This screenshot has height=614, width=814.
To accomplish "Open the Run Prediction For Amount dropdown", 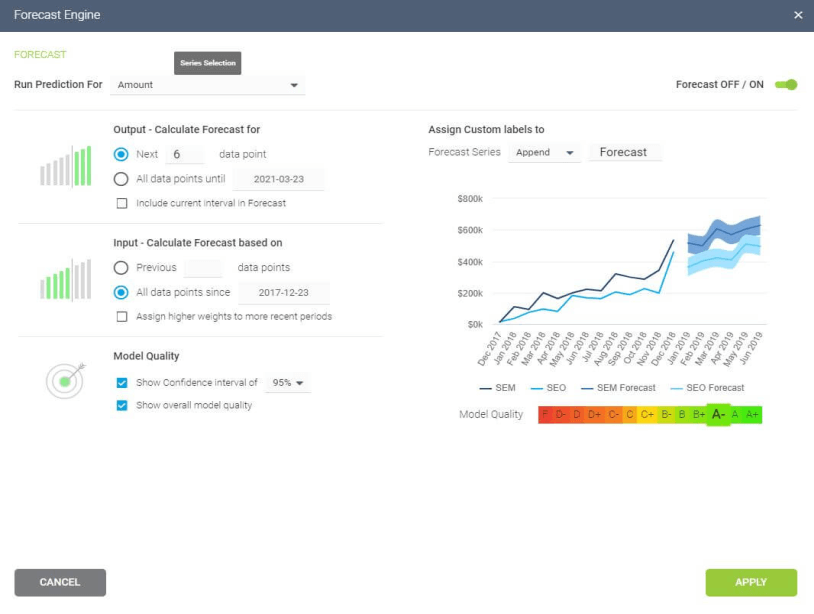I will pos(207,85).
